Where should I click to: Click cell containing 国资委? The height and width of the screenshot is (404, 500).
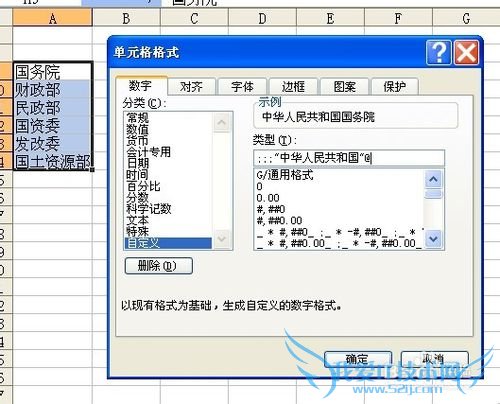(x=52, y=125)
